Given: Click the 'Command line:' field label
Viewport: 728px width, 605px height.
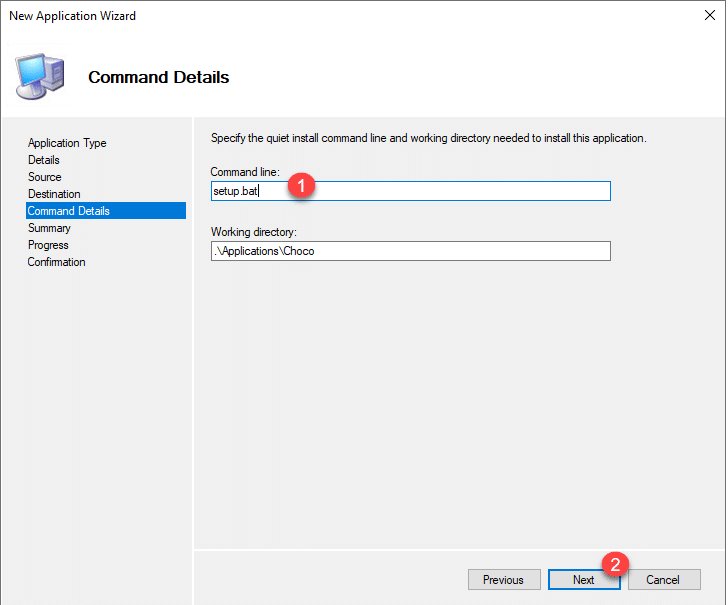Looking at the screenshot, I should [x=246, y=173].
